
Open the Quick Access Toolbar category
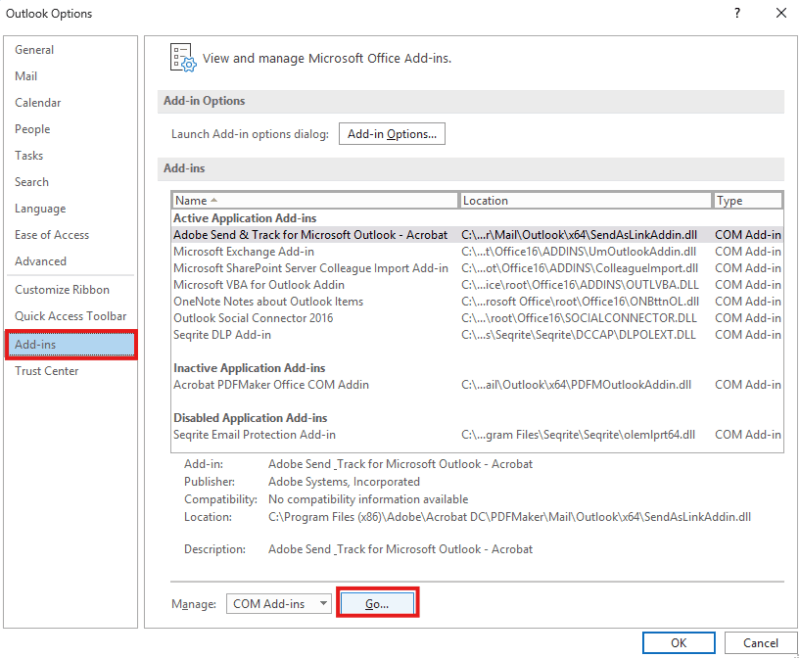pos(70,316)
